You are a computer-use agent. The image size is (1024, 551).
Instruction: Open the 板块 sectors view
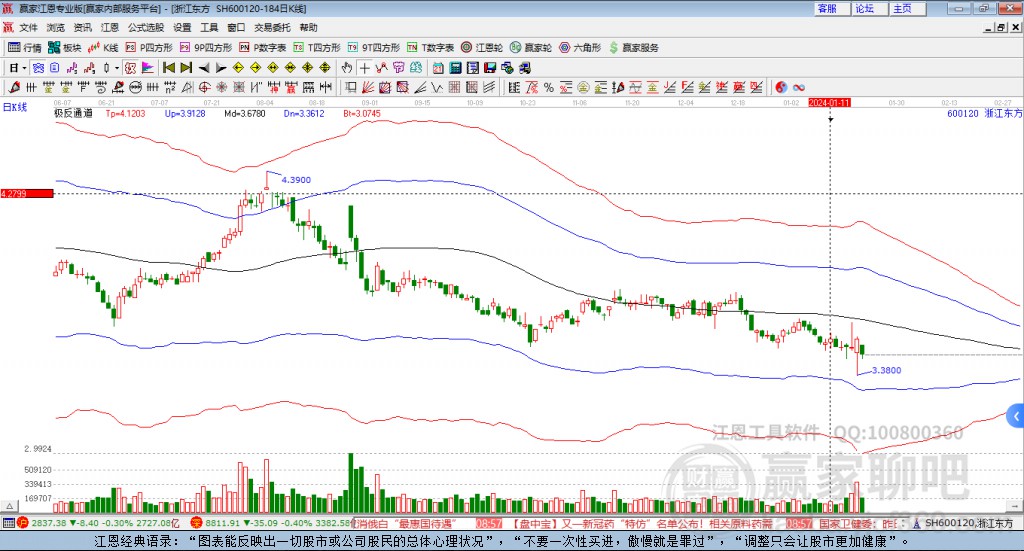(x=64, y=48)
